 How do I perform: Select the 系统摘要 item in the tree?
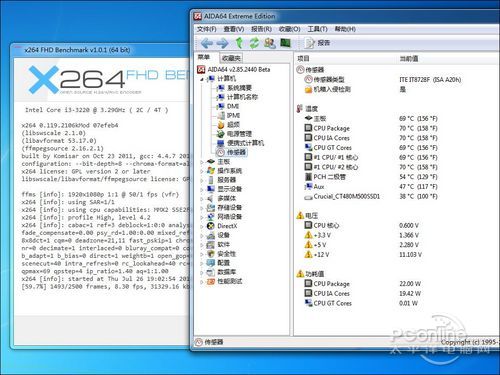point(234,88)
